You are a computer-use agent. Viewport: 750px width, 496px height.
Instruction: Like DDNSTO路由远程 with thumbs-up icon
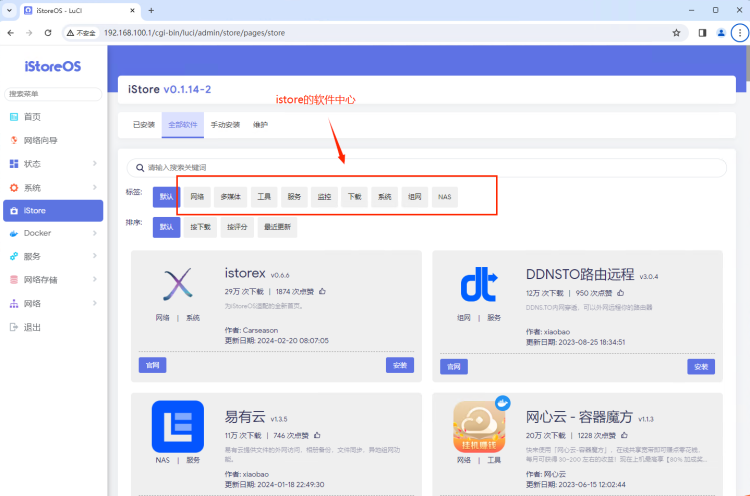(621, 293)
